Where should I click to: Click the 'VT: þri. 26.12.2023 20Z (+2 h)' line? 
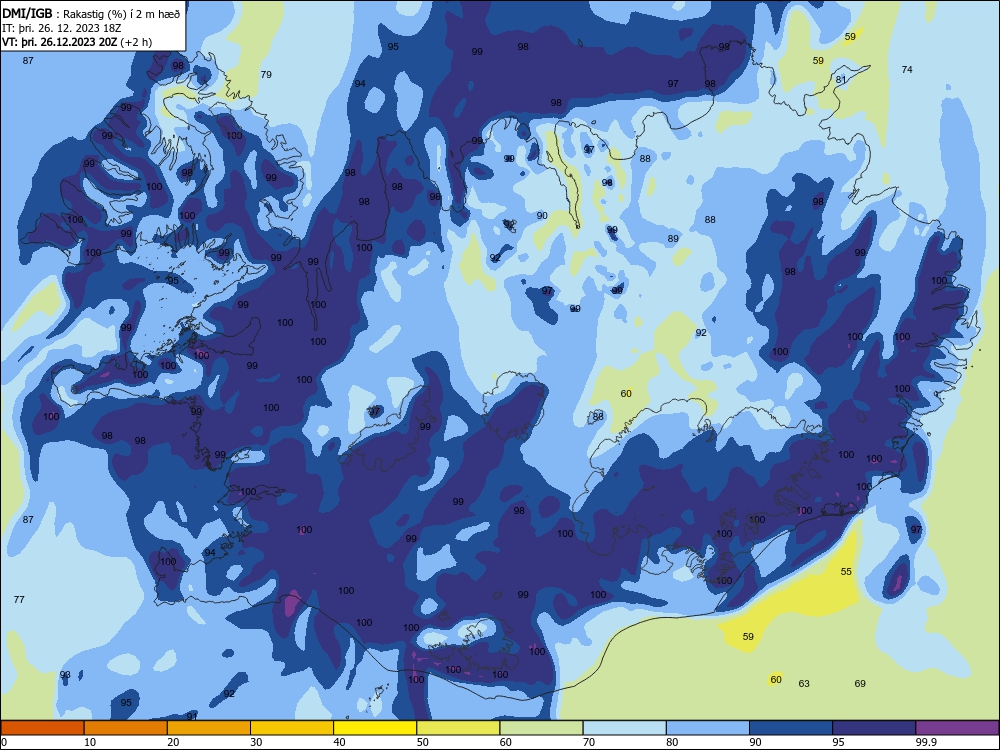tap(77, 42)
